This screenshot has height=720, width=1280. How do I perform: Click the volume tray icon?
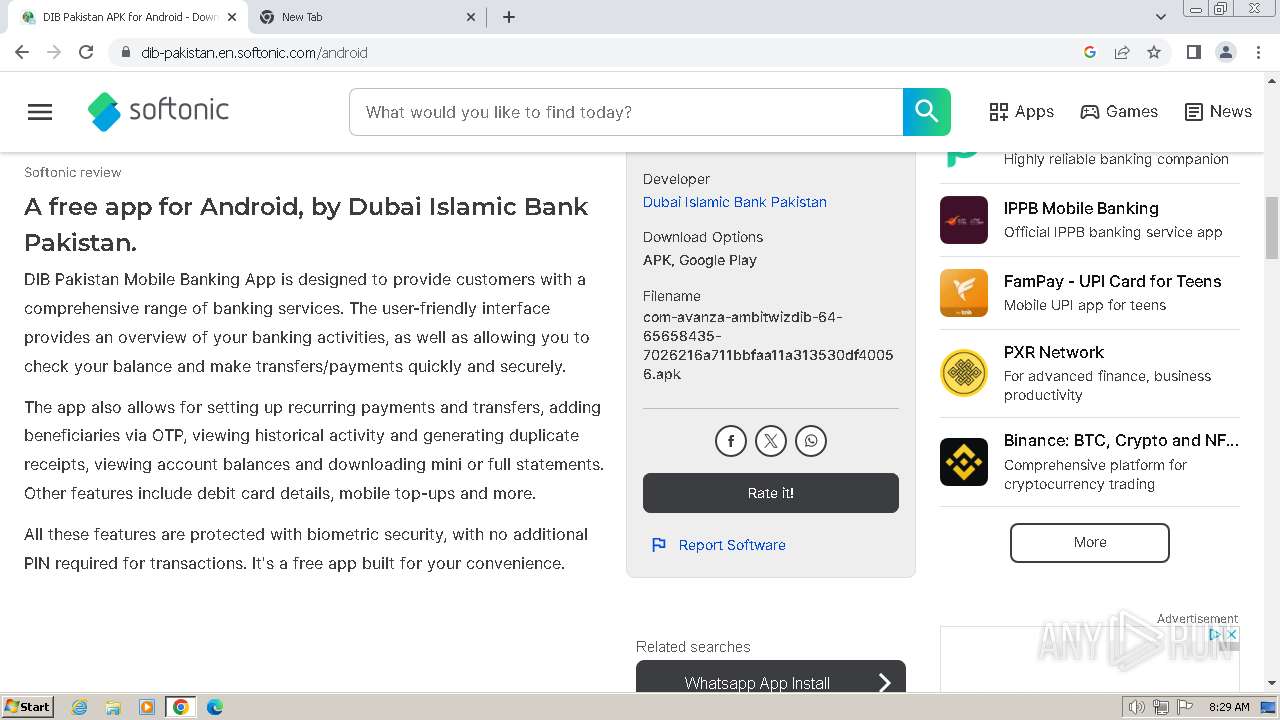point(1136,707)
